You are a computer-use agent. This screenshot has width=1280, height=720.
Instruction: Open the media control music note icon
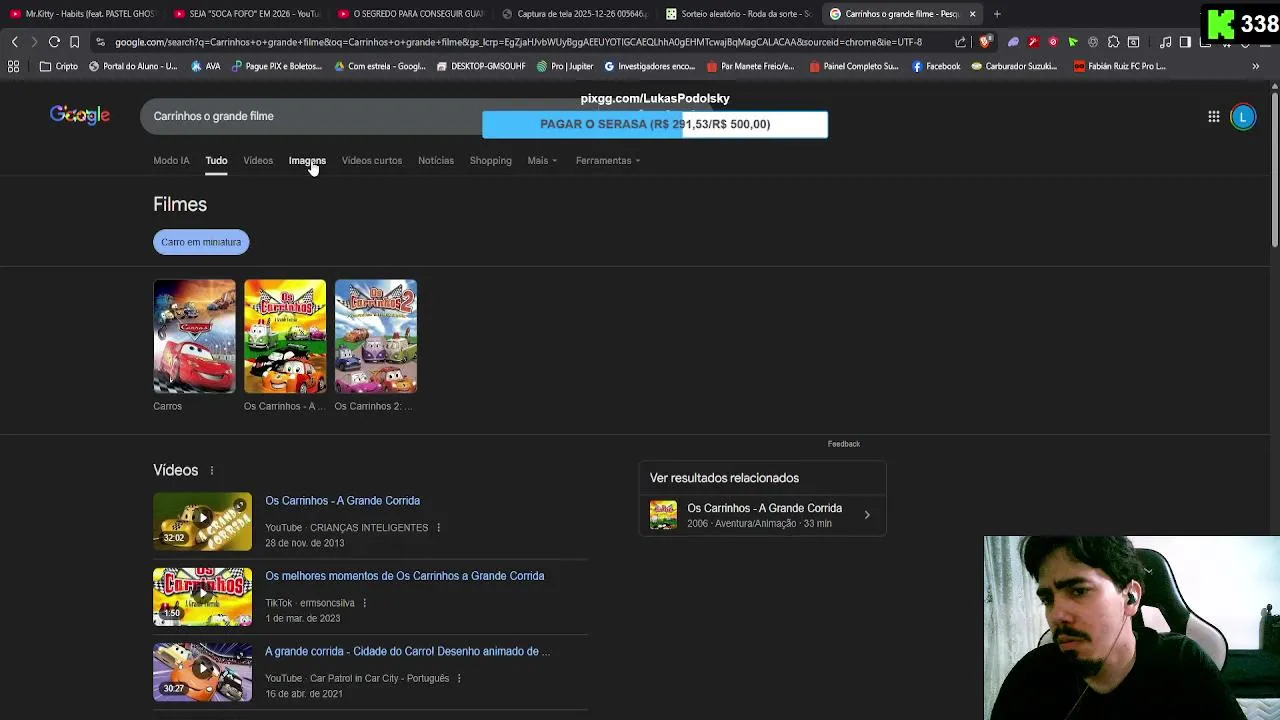(1165, 42)
